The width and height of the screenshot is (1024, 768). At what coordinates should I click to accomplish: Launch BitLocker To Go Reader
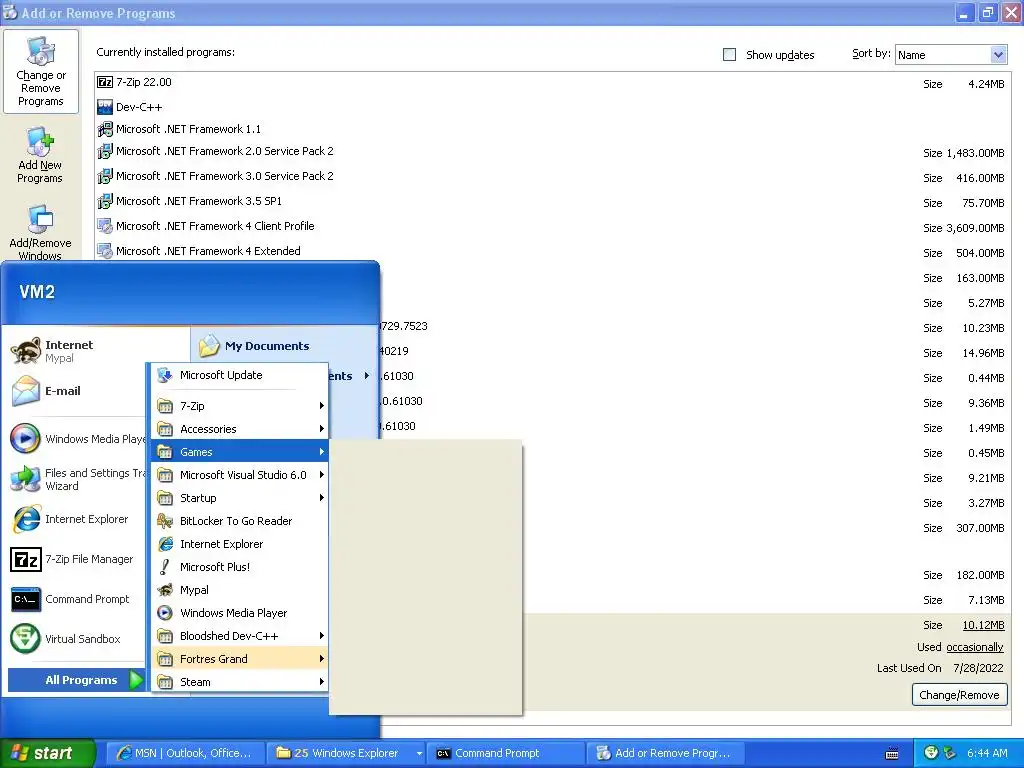pyautogui.click(x=240, y=521)
